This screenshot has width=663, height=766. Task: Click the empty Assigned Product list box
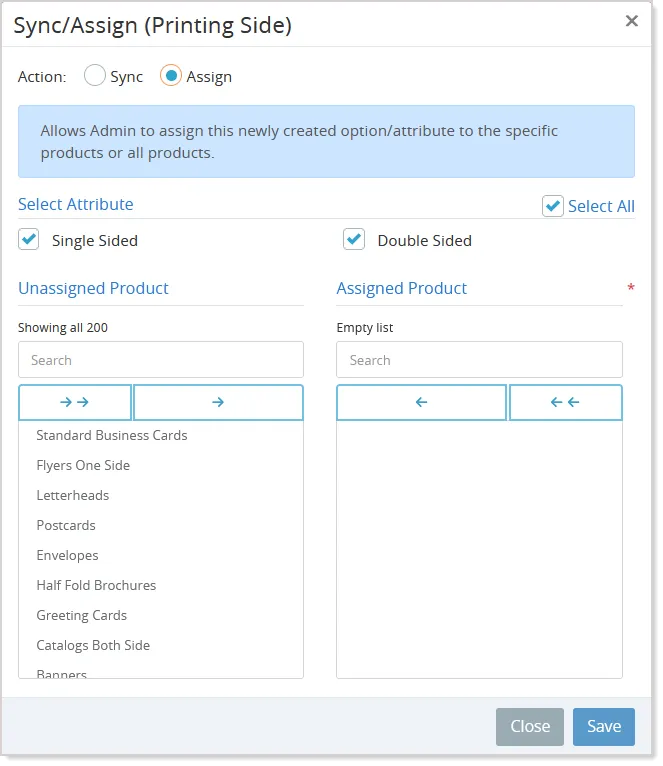(479, 549)
